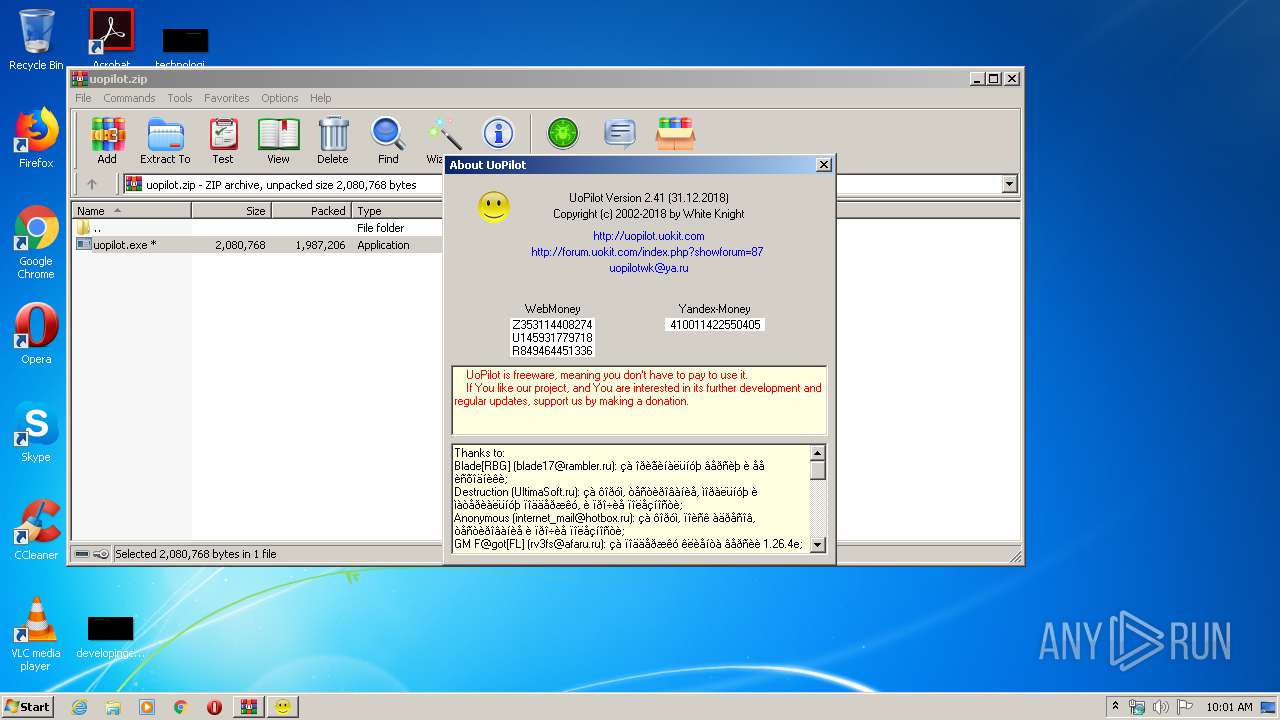Click the network tray icon
The width and height of the screenshot is (1280, 720).
click(x=1137, y=707)
